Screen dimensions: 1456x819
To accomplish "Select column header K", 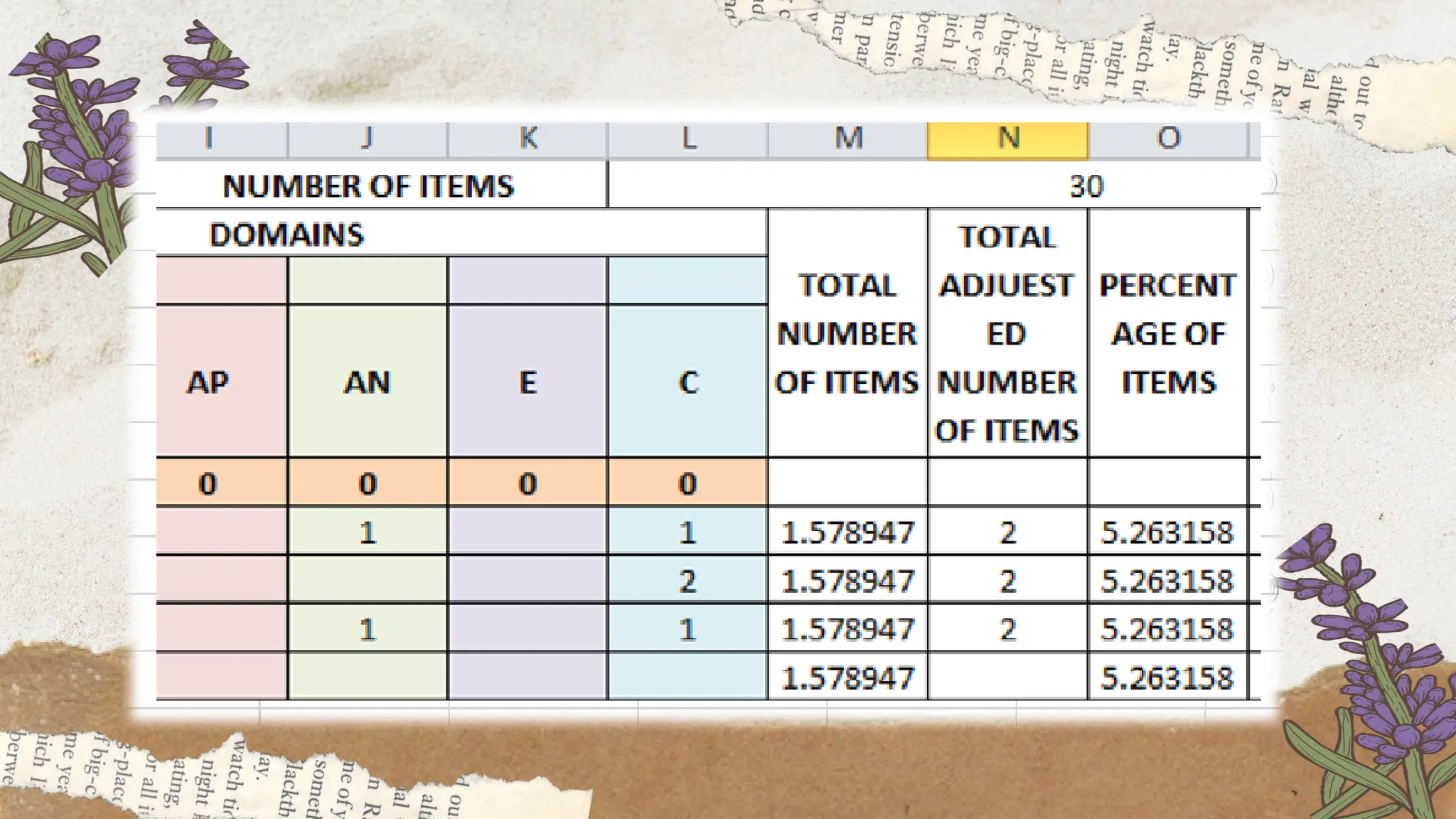I will [x=528, y=139].
